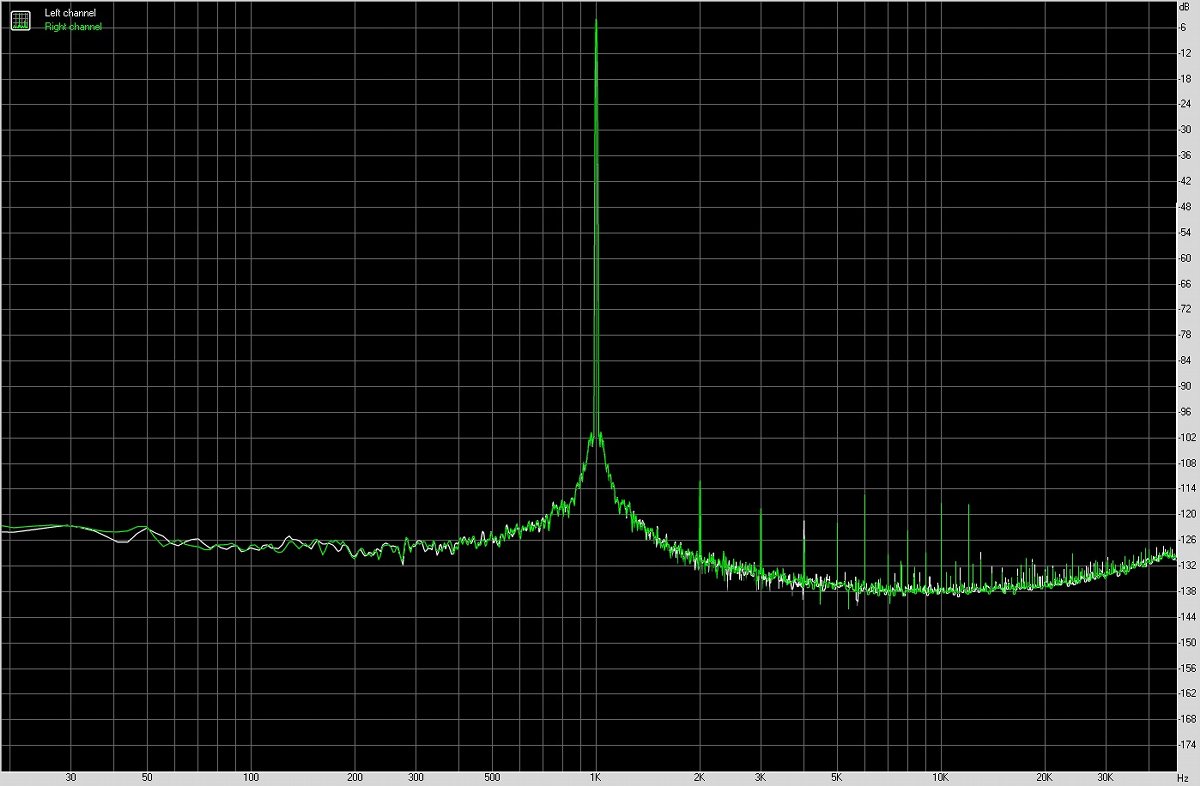Select the Left channel legend label
The height and width of the screenshot is (786, 1200).
coord(70,13)
